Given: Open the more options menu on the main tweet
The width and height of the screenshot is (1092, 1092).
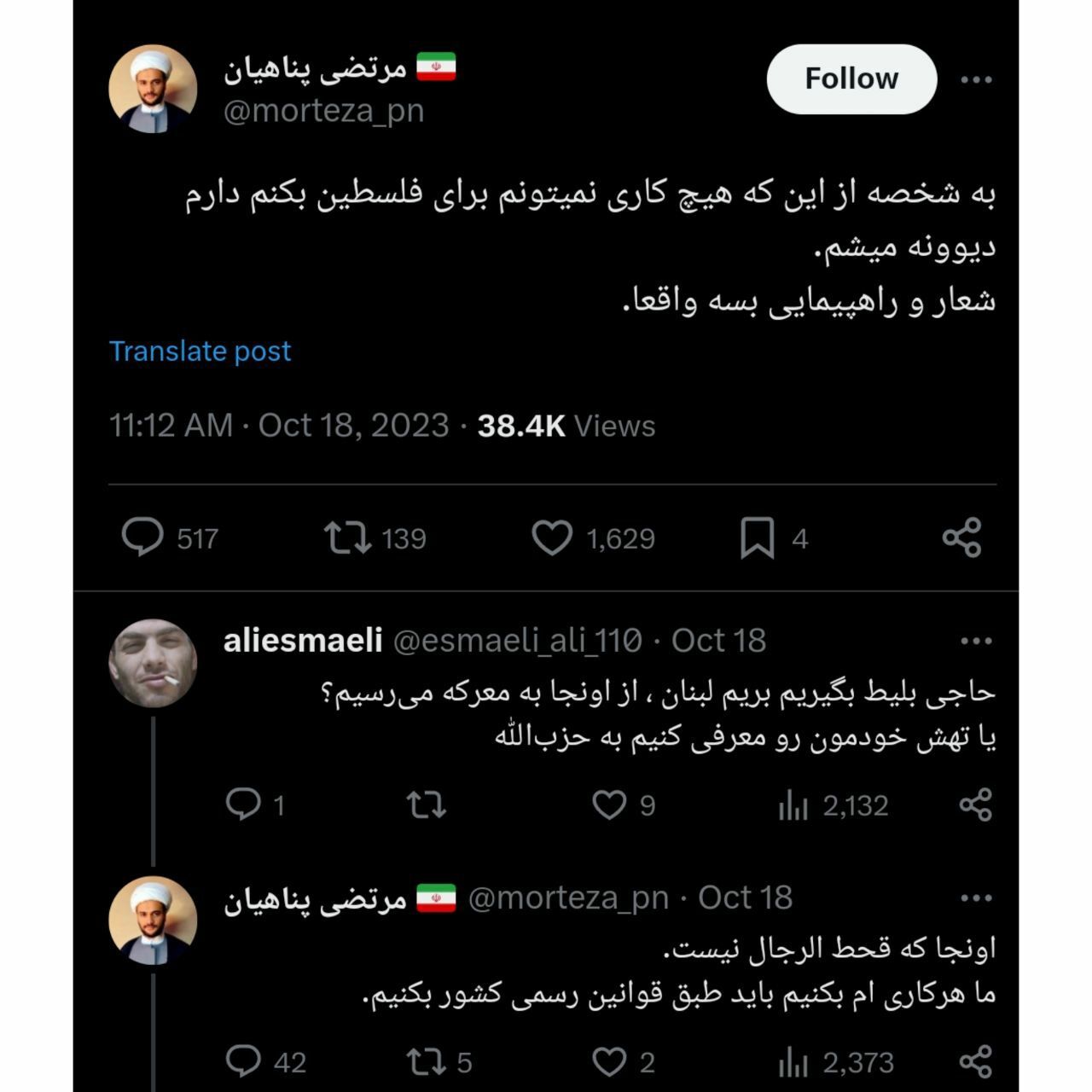Looking at the screenshot, I should coord(978,78).
